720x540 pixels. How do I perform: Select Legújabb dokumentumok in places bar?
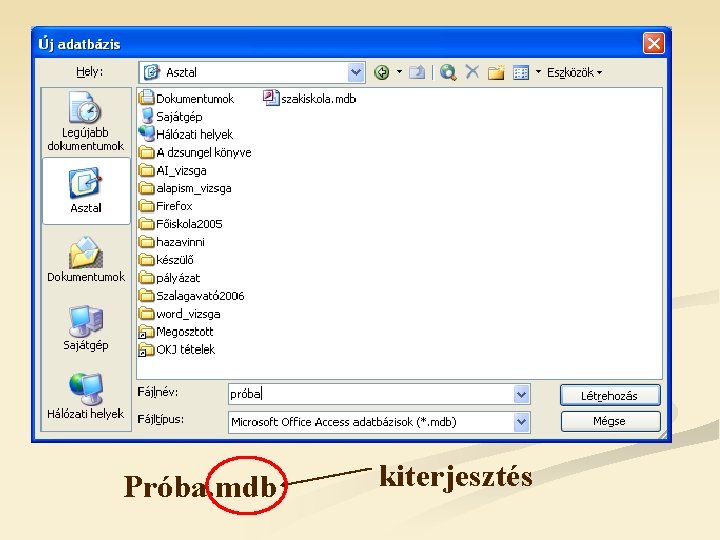(x=86, y=122)
